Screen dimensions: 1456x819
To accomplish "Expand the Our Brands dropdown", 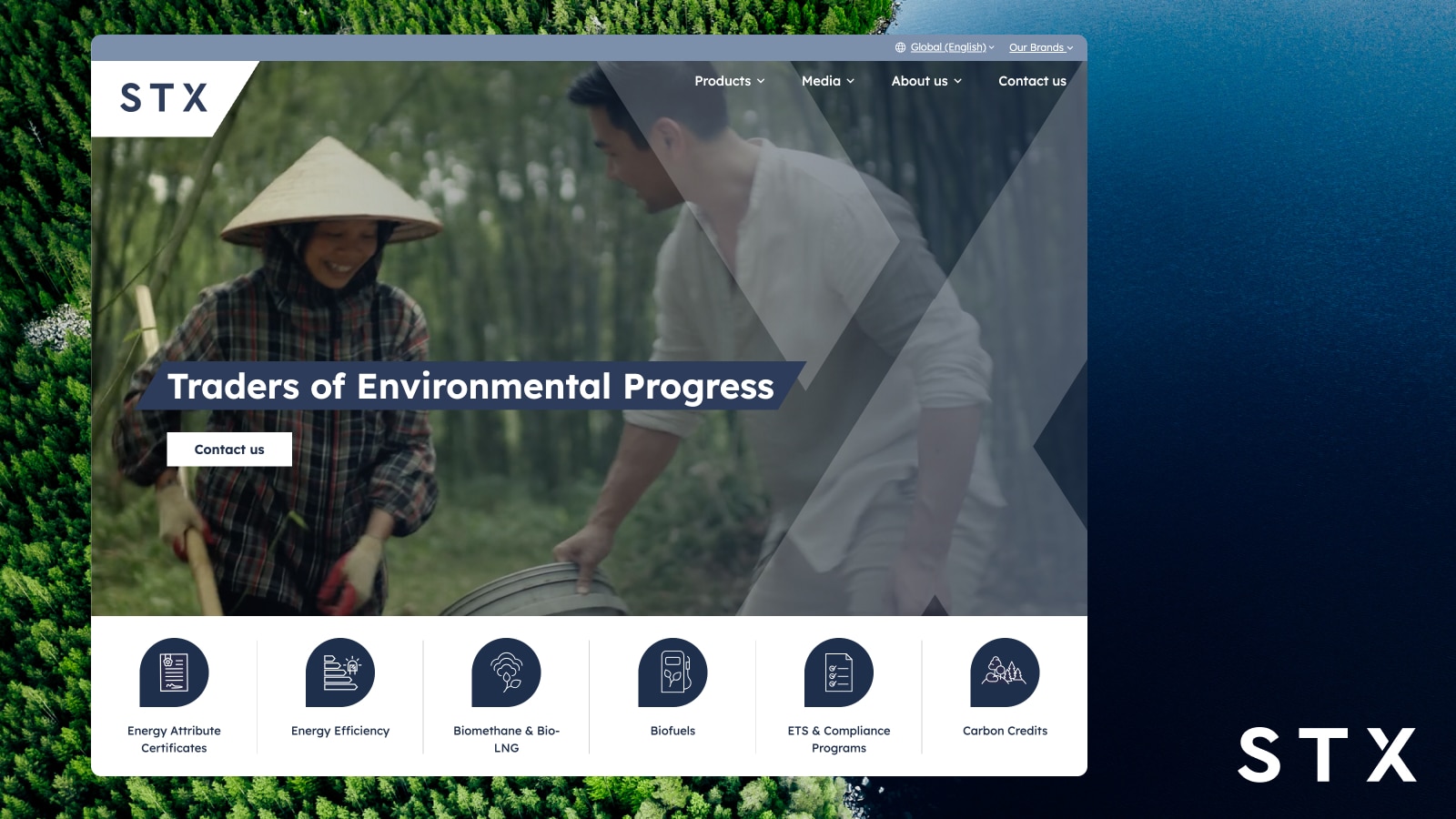I will click(x=1038, y=47).
